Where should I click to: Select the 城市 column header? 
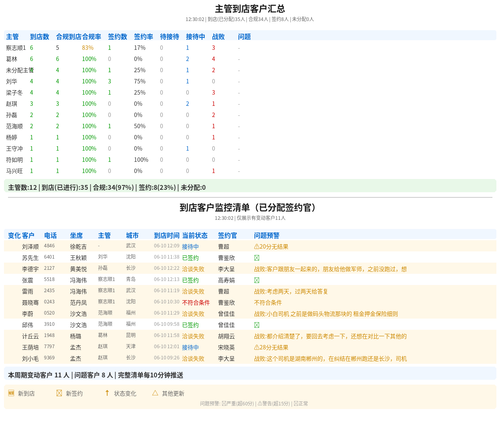[x=132, y=235]
